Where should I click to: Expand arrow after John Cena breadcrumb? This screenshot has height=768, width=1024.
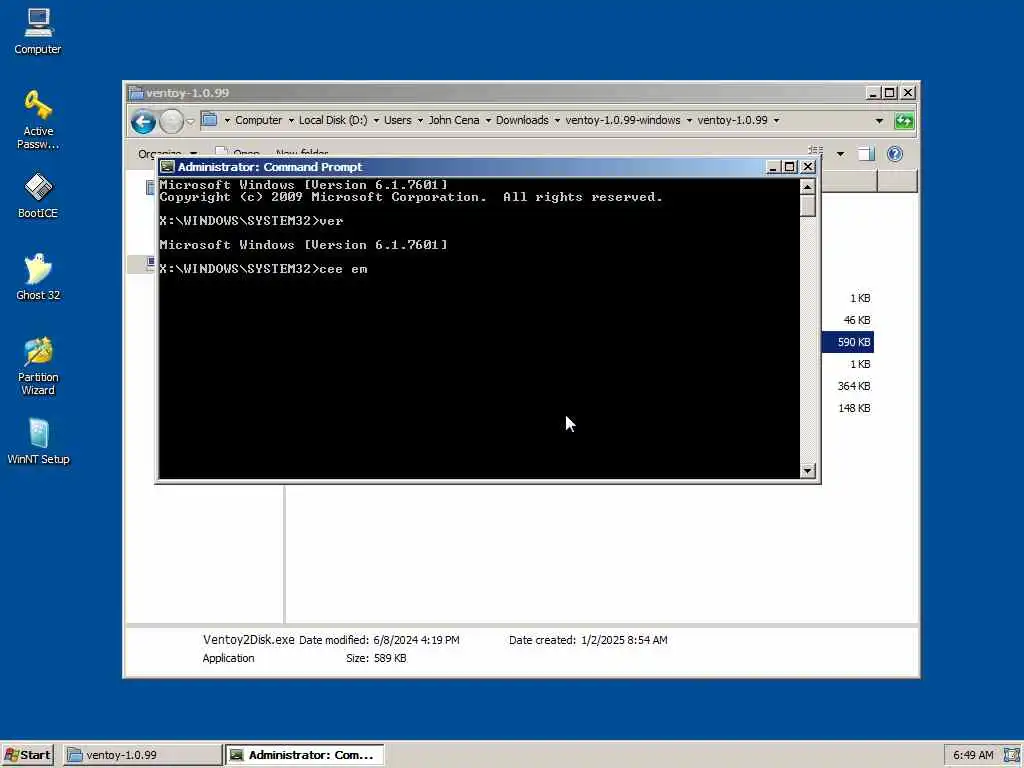[x=488, y=121]
